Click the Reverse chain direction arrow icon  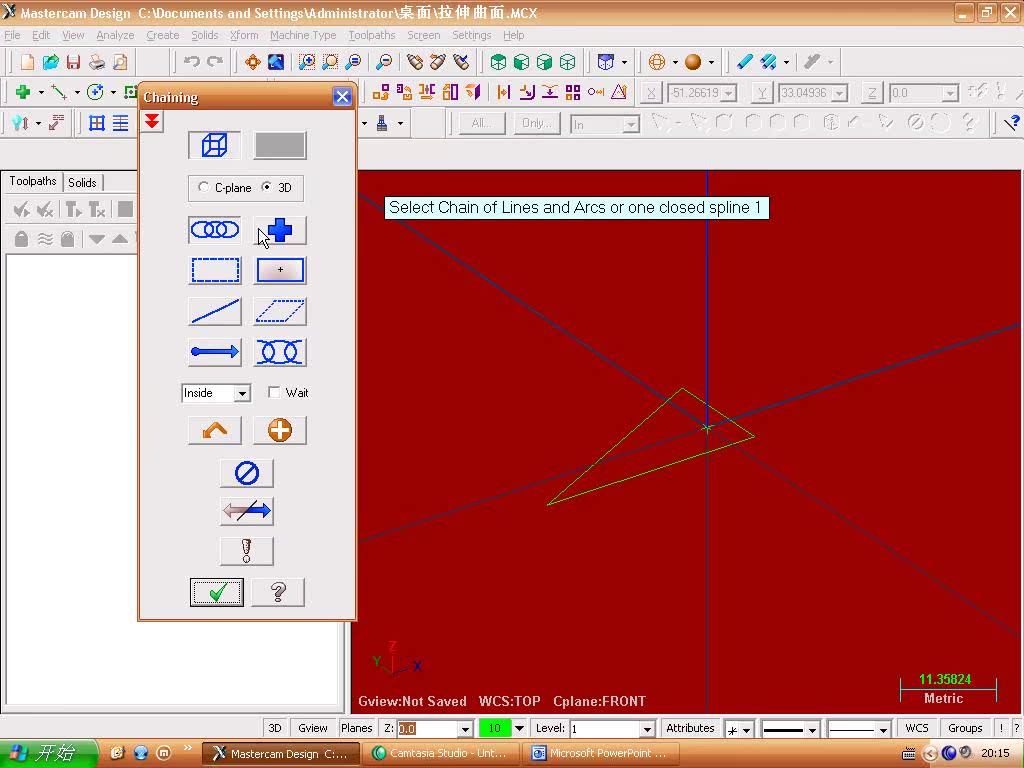(x=247, y=511)
